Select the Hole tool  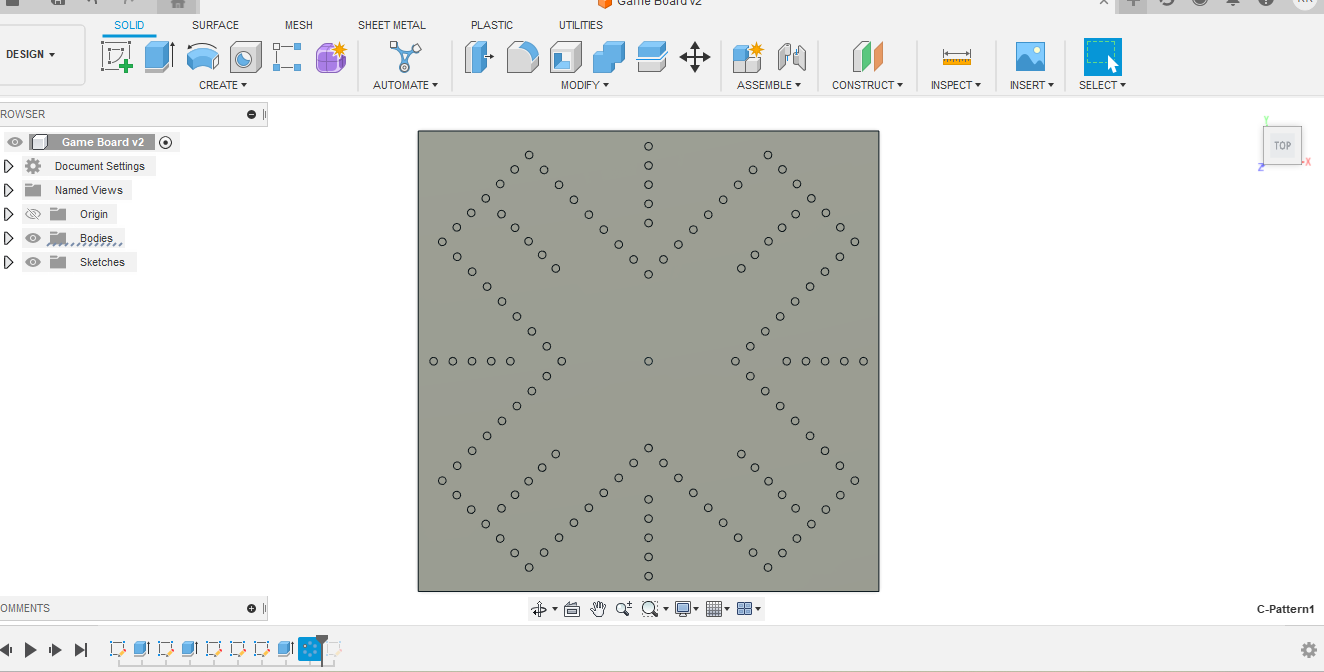[x=245, y=57]
